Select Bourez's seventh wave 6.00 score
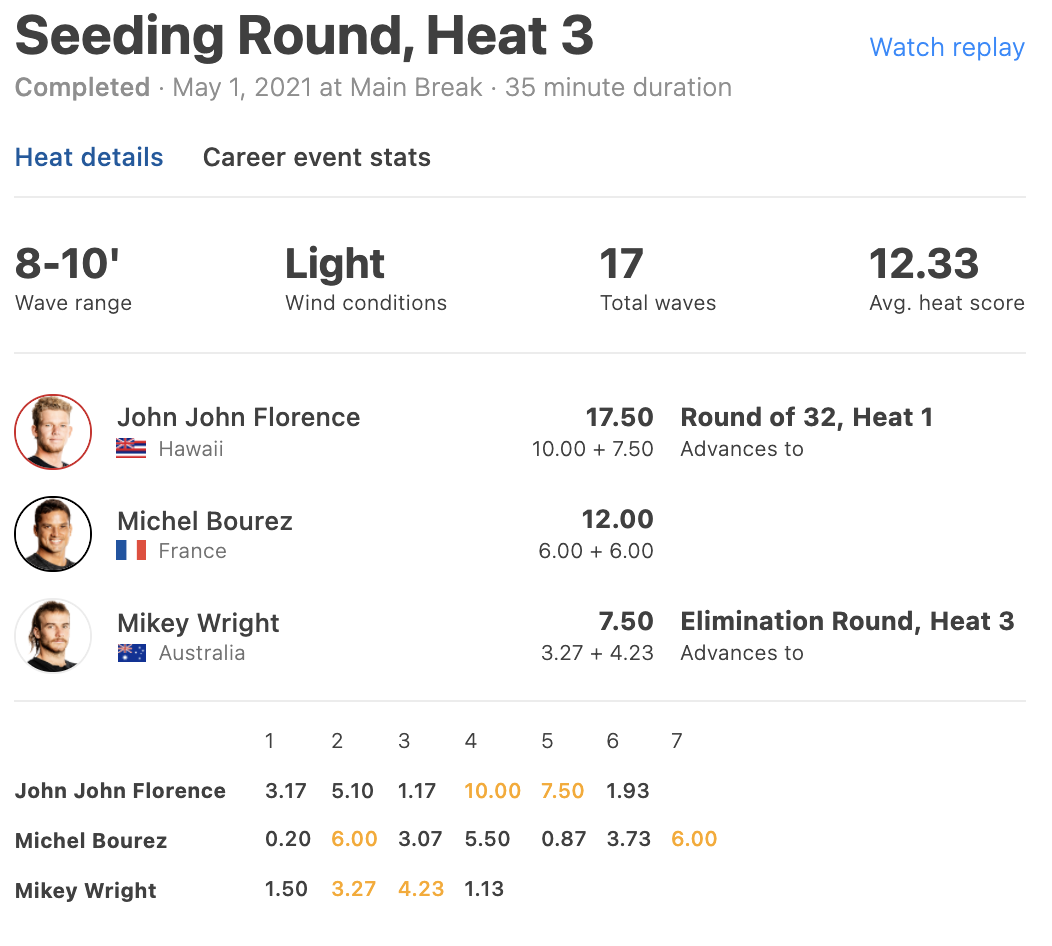 [x=694, y=839]
